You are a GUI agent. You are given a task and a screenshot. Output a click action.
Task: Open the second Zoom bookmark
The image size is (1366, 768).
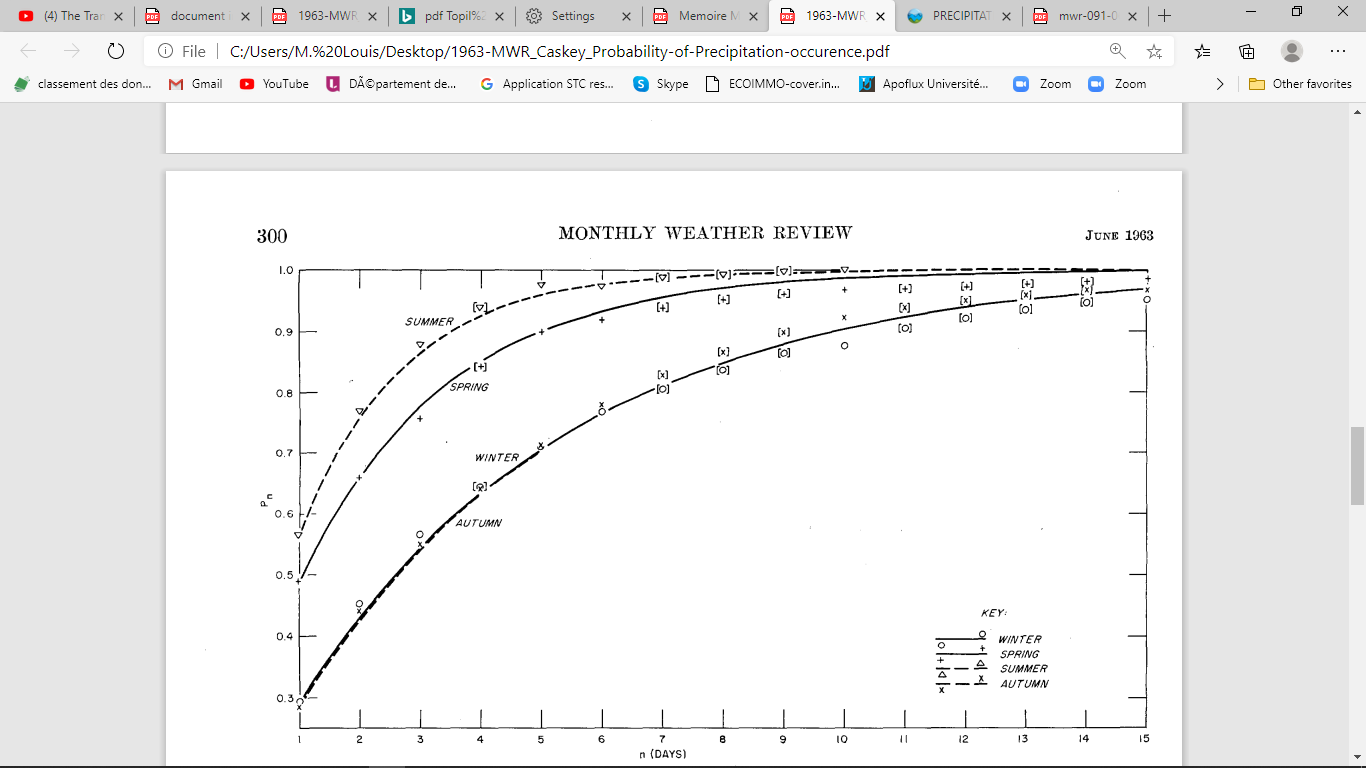(x=1117, y=84)
